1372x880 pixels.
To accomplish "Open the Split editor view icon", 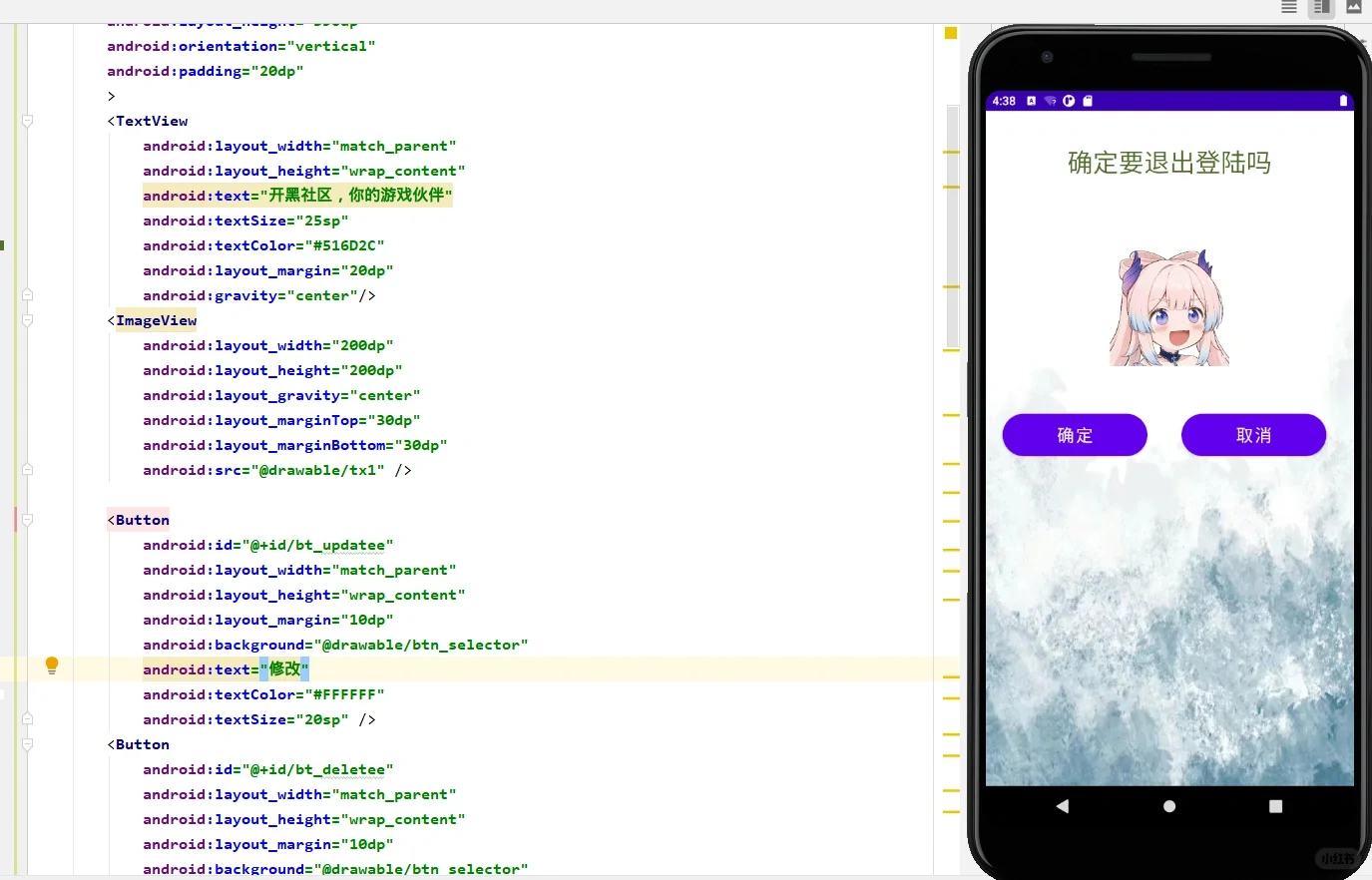I will pos(1321,8).
